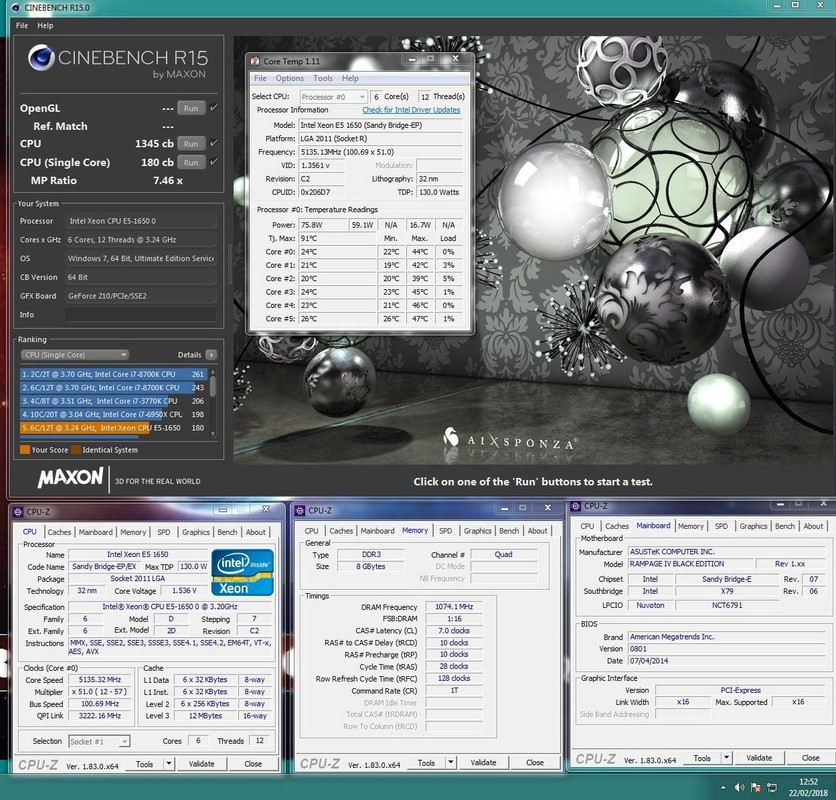Select CPU tab in CPU-Z Mainboard window
The image size is (836, 800).
pos(587,526)
